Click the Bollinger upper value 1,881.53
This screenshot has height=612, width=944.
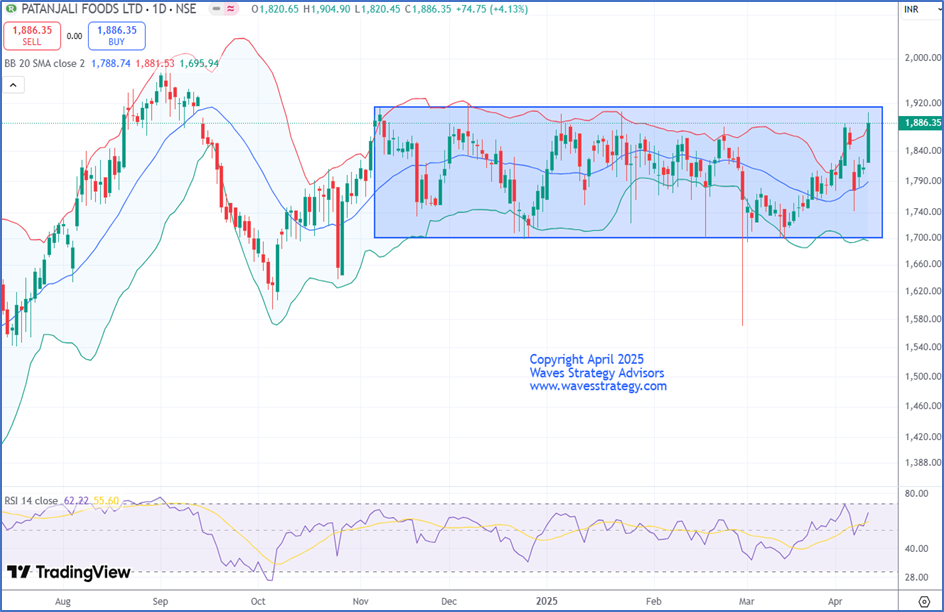click(155, 63)
